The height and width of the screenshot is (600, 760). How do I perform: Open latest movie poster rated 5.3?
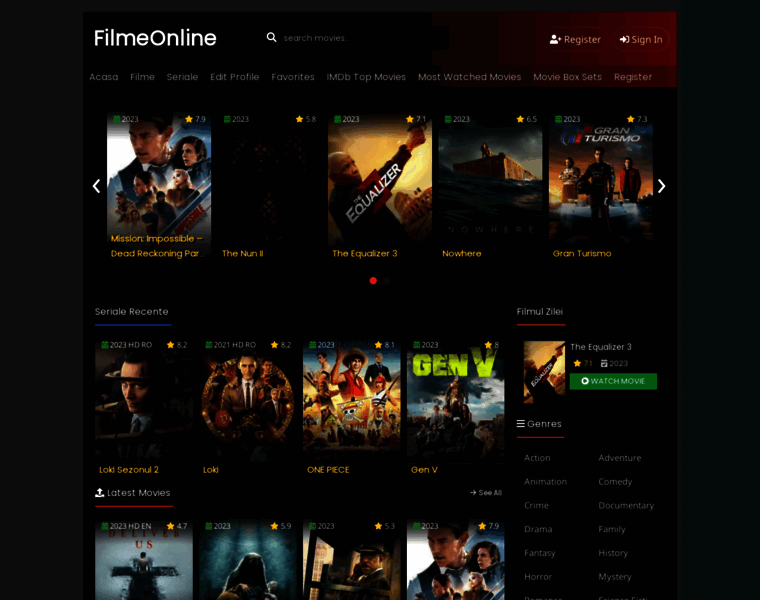pos(352,561)
